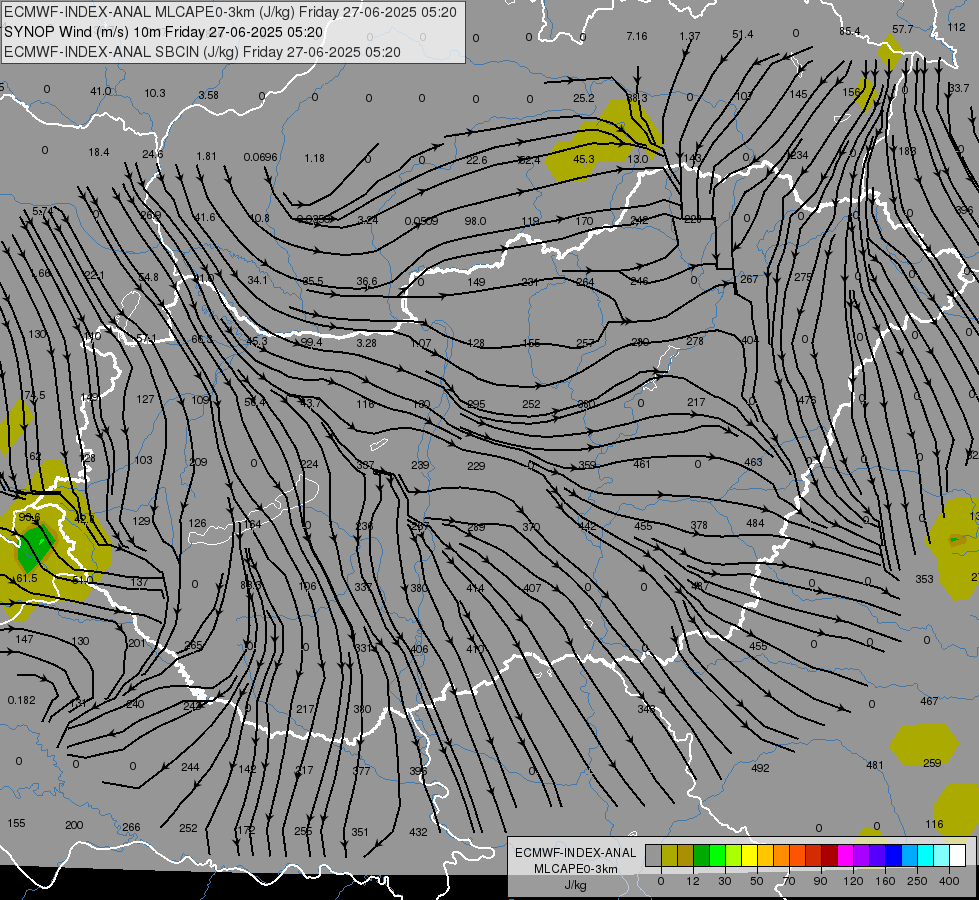Click the white swatch at legend end
The height and width of the screenshot is (900, 979).
tap(957, 856)
